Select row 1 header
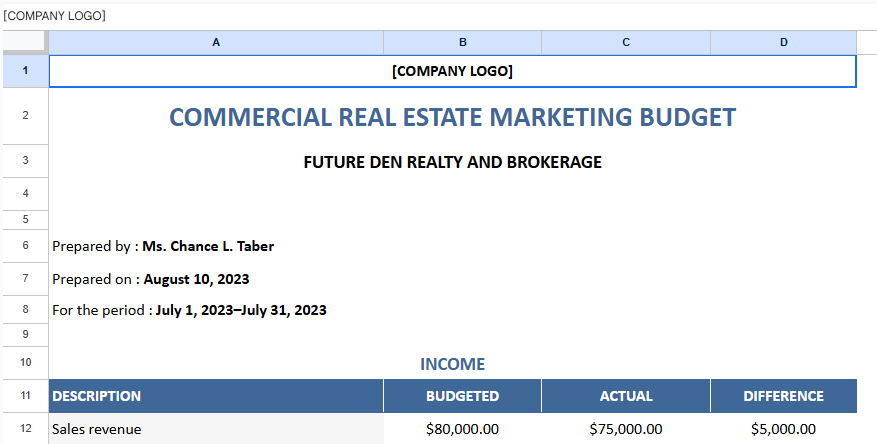Viewport: 877px width, 444px height. pyautogui.click(x=24, y=71)
